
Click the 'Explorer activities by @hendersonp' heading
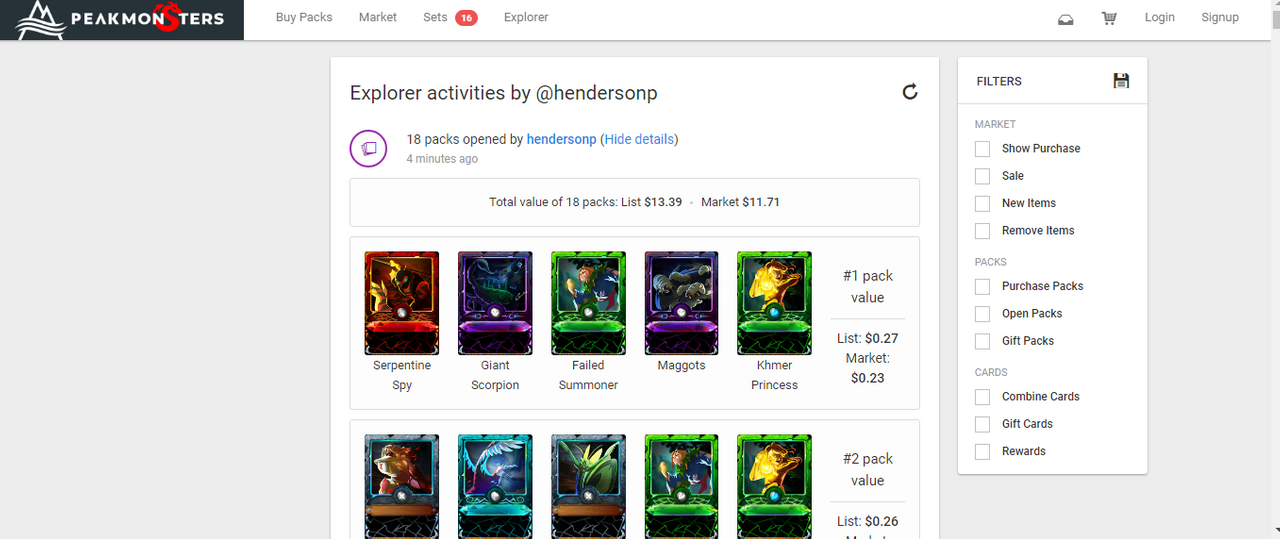(x=503, y=93)
